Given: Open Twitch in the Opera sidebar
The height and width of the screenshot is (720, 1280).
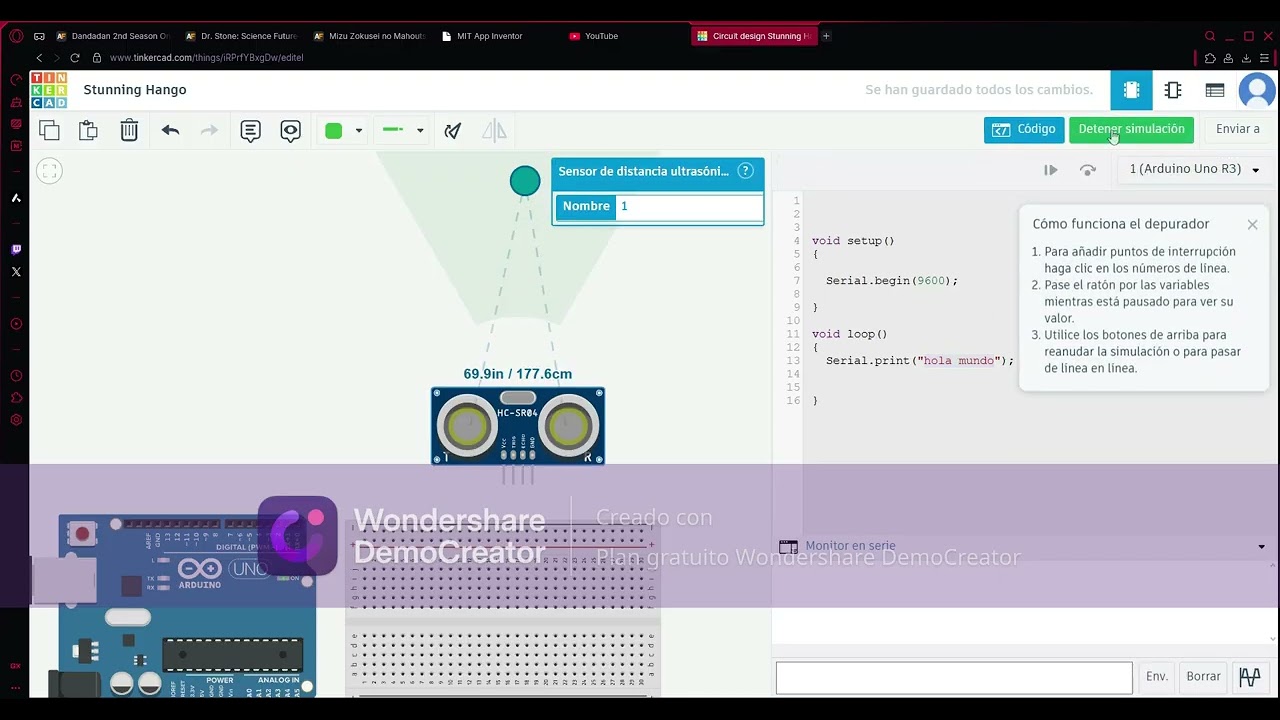Looking at the screenshot, I should click(x=16, y=250).
